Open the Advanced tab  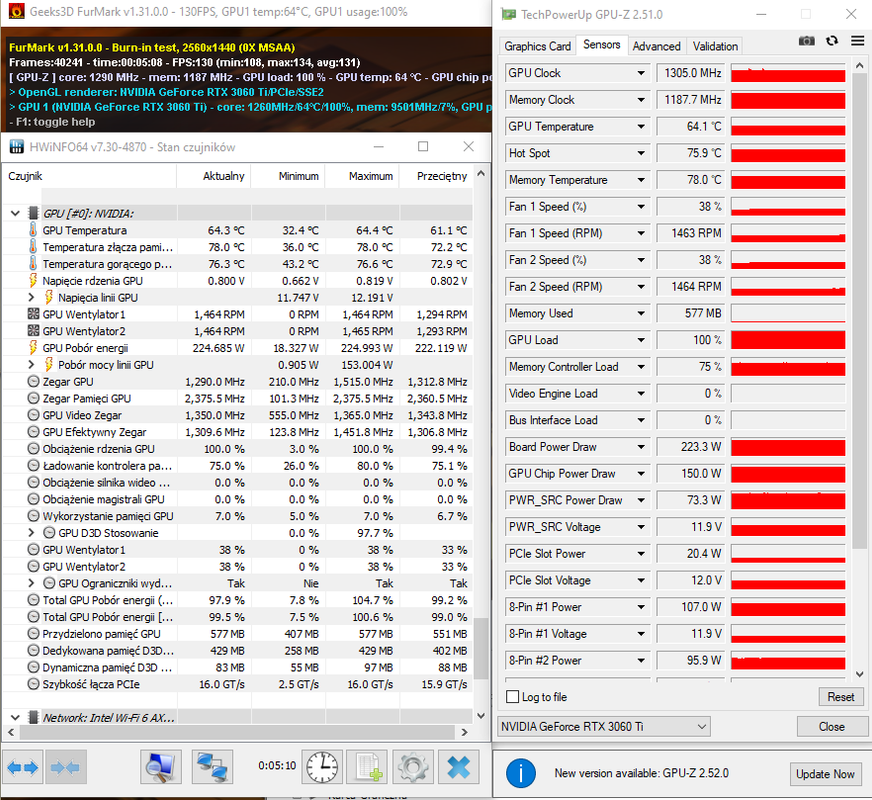(656, 46)
